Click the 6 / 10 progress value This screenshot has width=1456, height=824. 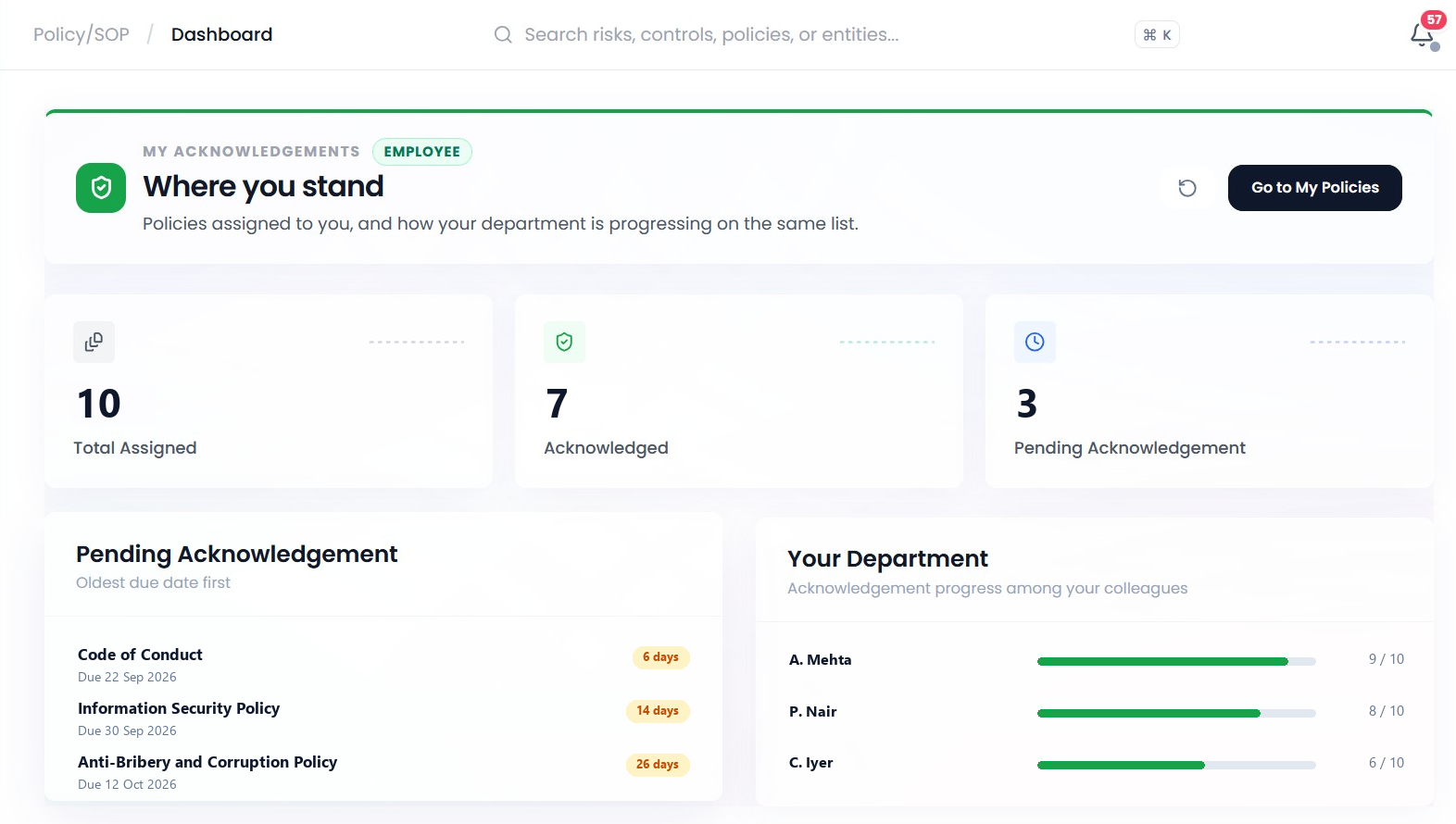(x=1387, y=763)
